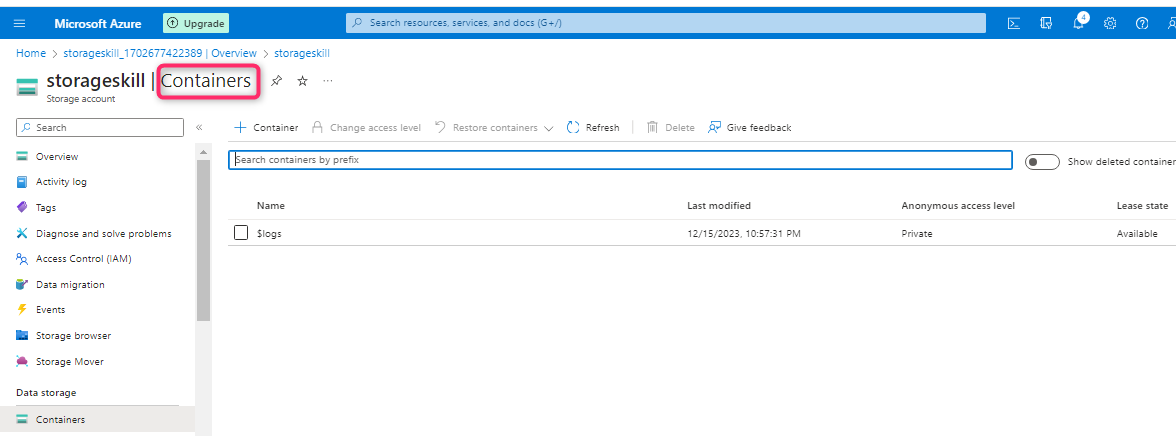Click Delete in the toolbar
1176x436 pixels.
(x=670, y=128)
